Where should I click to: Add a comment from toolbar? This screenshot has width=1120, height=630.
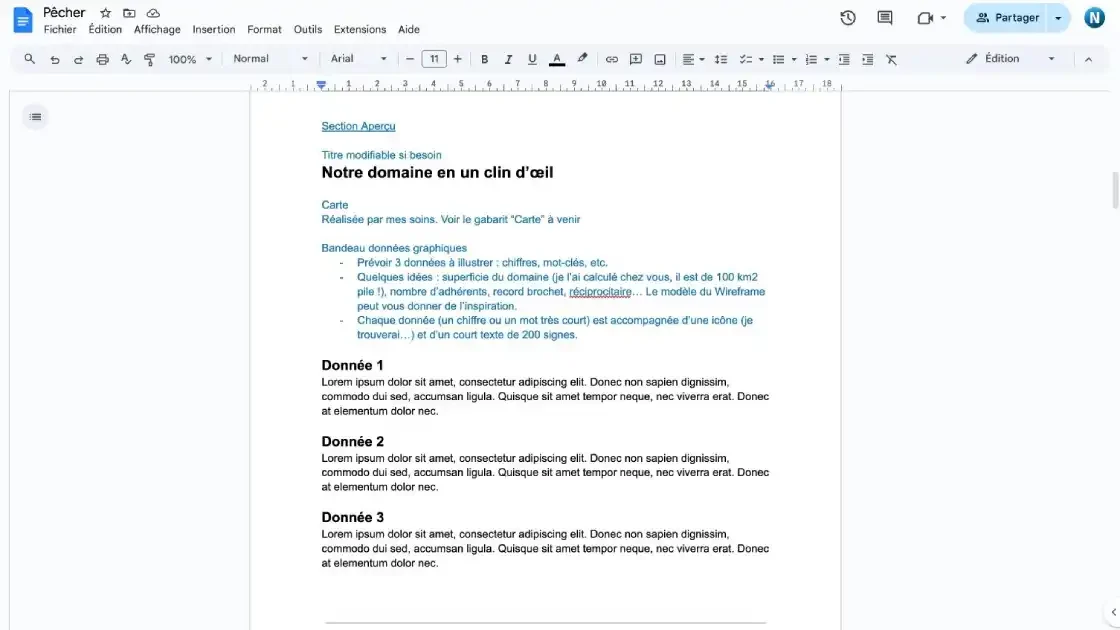tap(636, 59)
